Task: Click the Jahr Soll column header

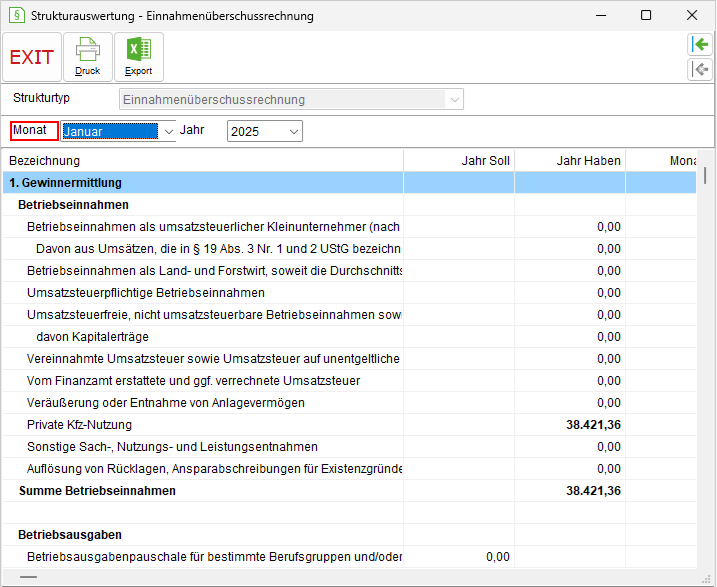Action: 459,161
